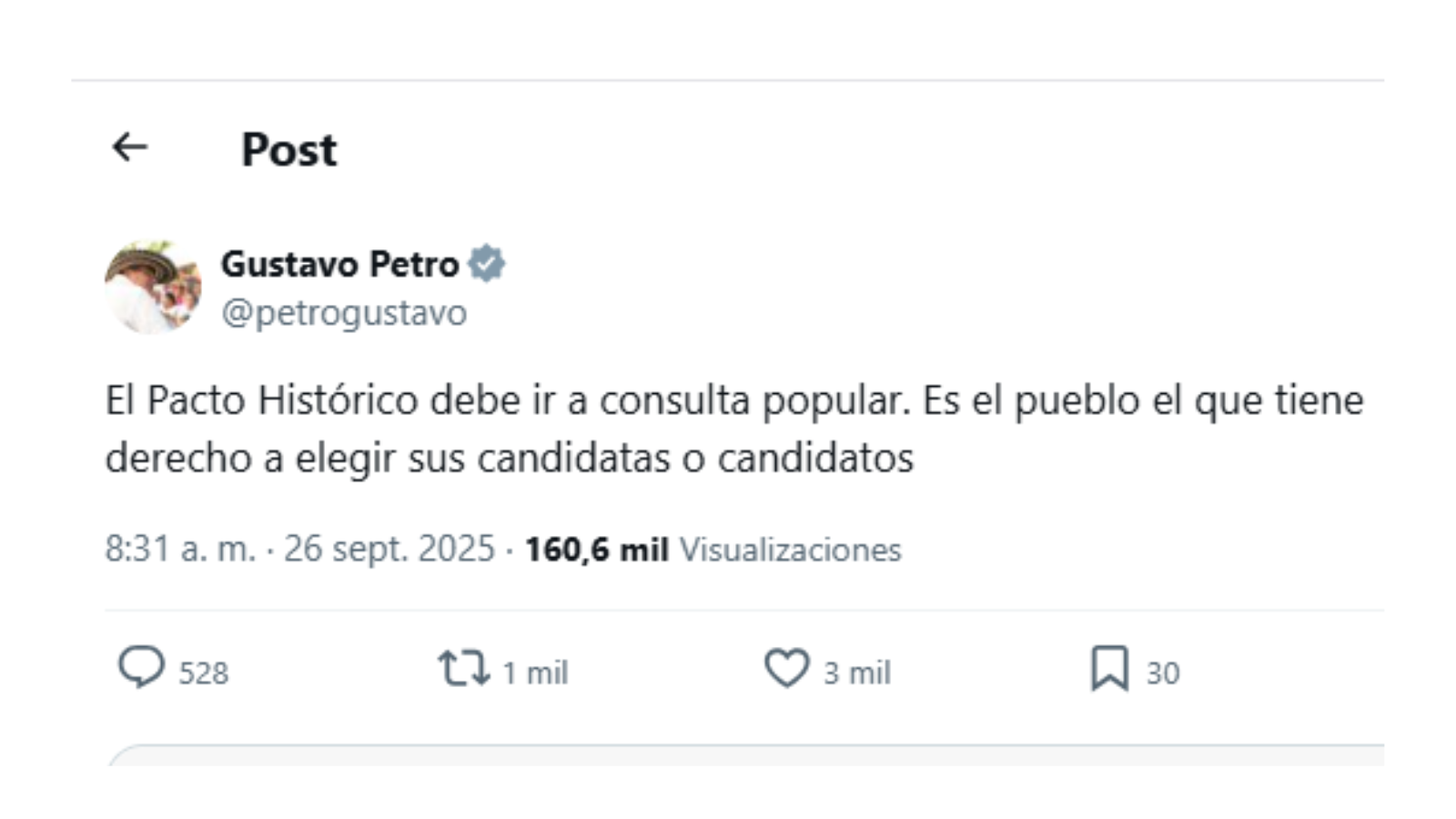Open Gustavo Petro's profile picture
Image resolution: width=1456 pixels, height=819 pixels.
pos(153,288)
